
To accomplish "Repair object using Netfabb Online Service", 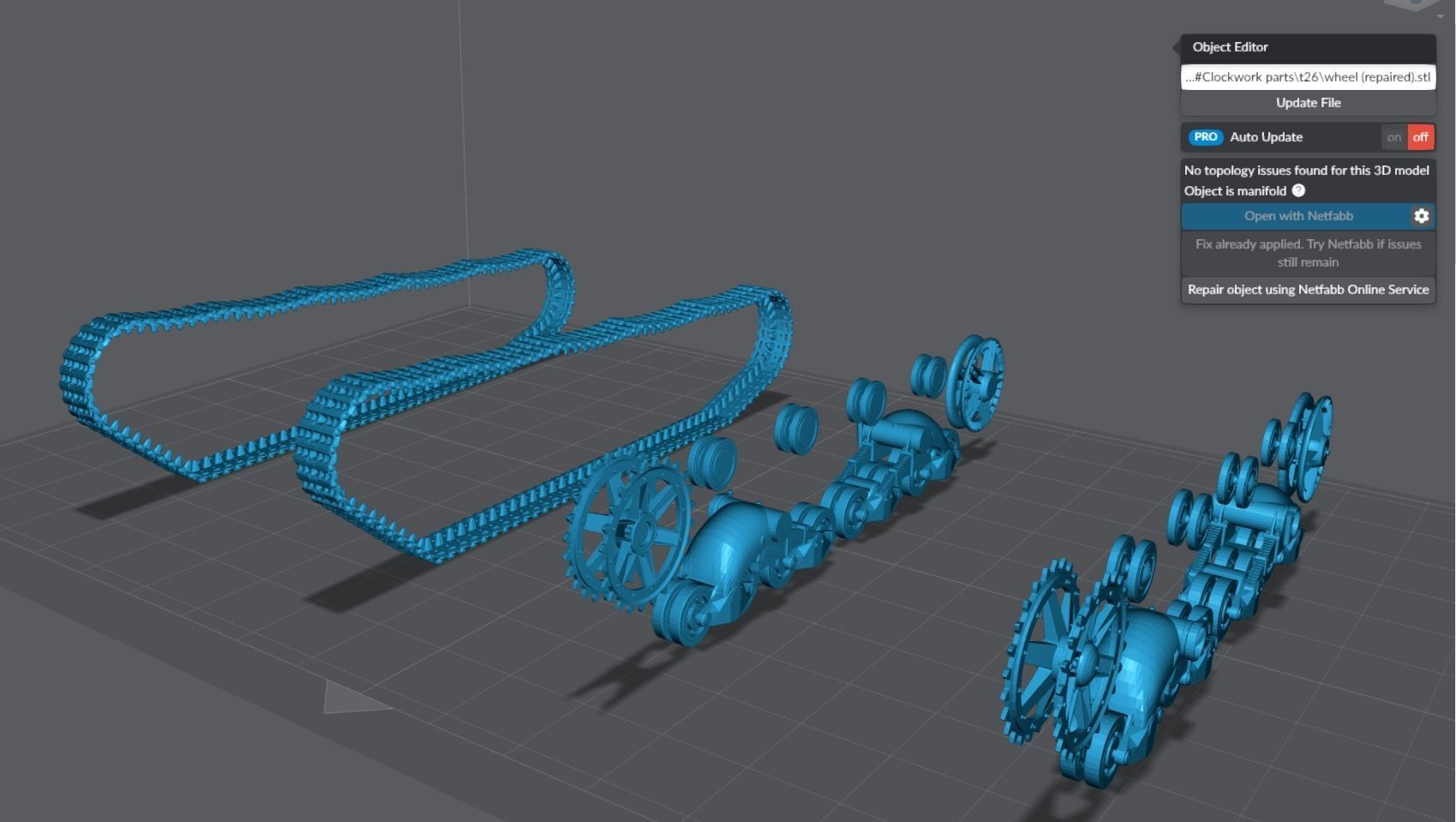I will coord(1308,290).
